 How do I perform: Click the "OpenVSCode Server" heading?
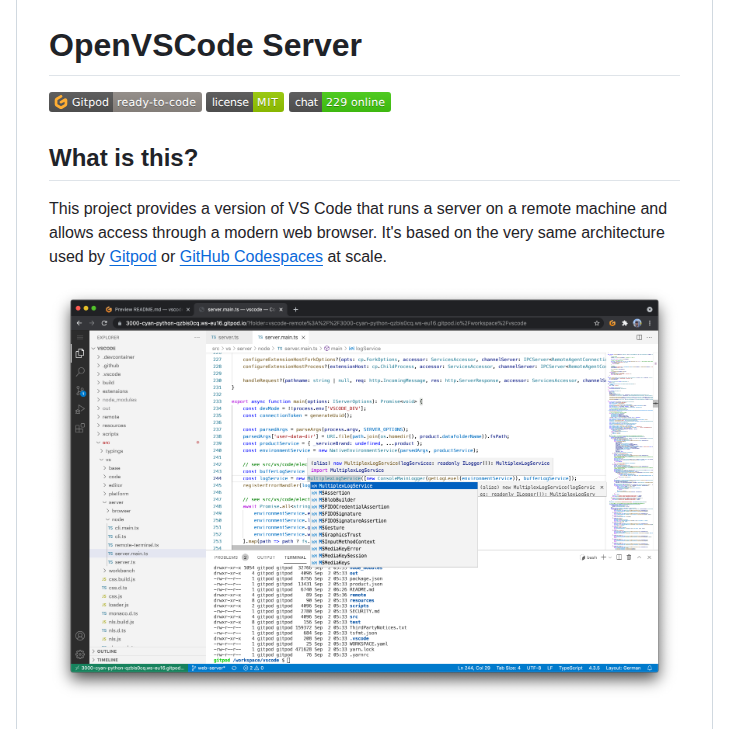[205, 46]
